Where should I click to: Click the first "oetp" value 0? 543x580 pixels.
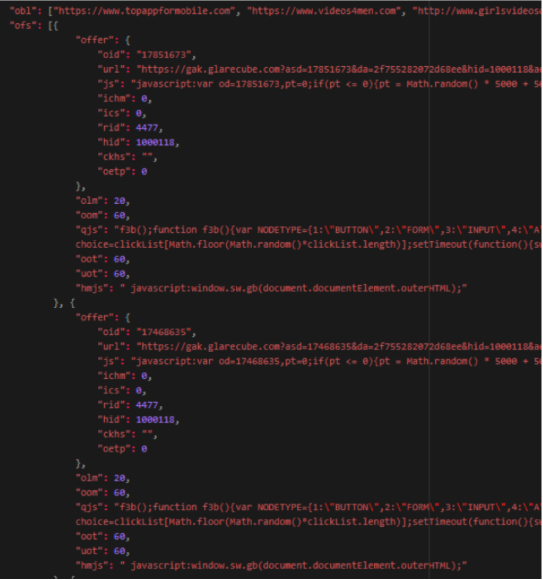coord(144,172)
